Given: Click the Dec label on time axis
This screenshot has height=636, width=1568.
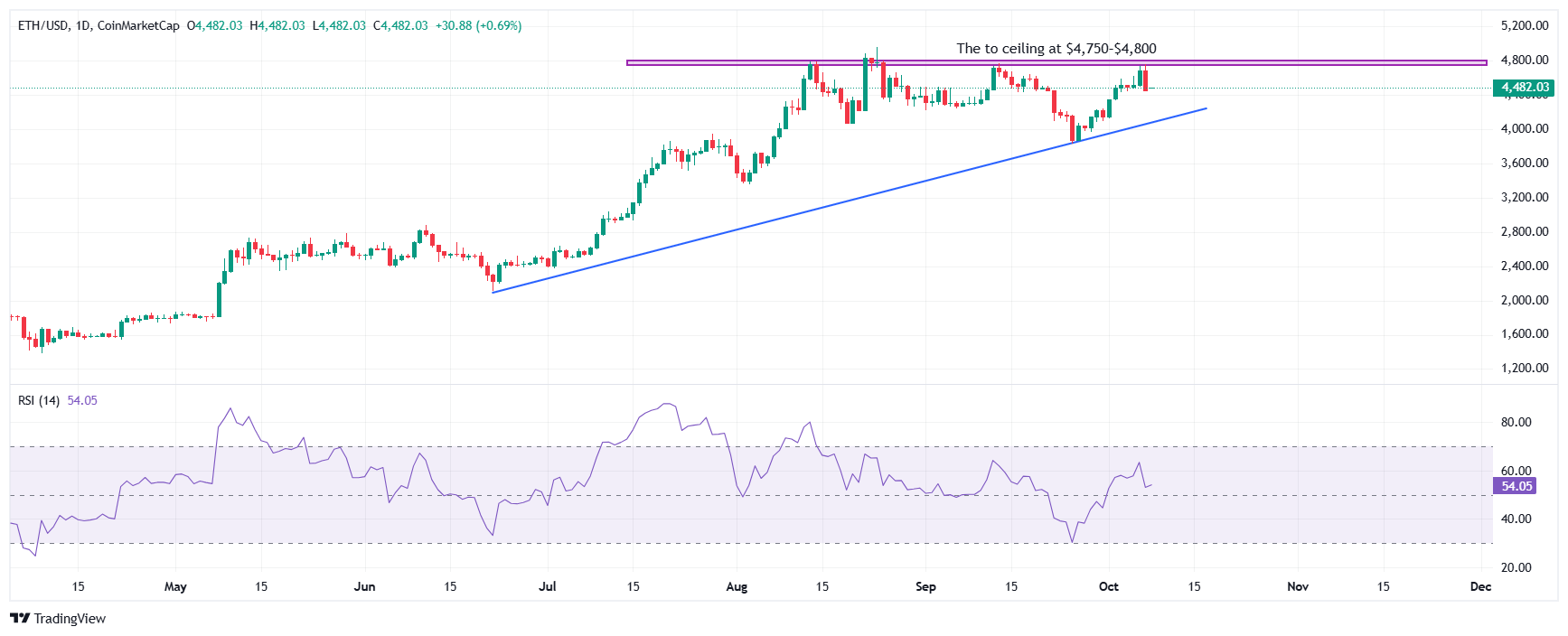Looking at the screenshot, I should 1480,586.
